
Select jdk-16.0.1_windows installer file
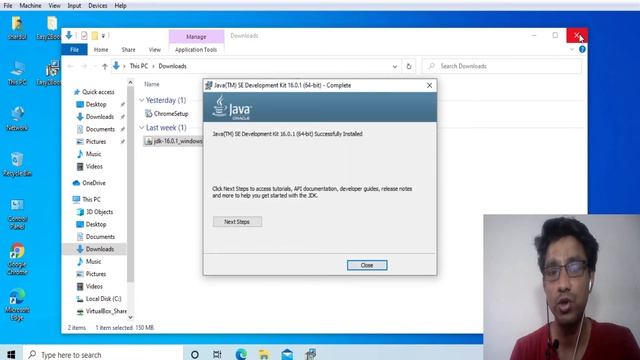178,141
